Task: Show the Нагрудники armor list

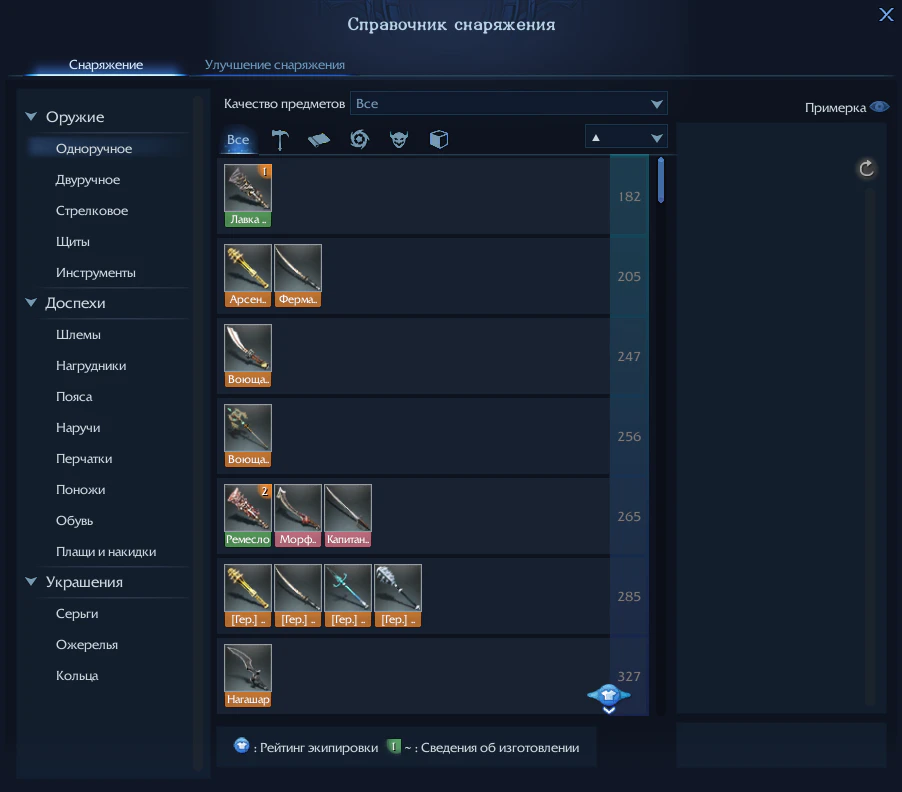Action: click(91, 366)
